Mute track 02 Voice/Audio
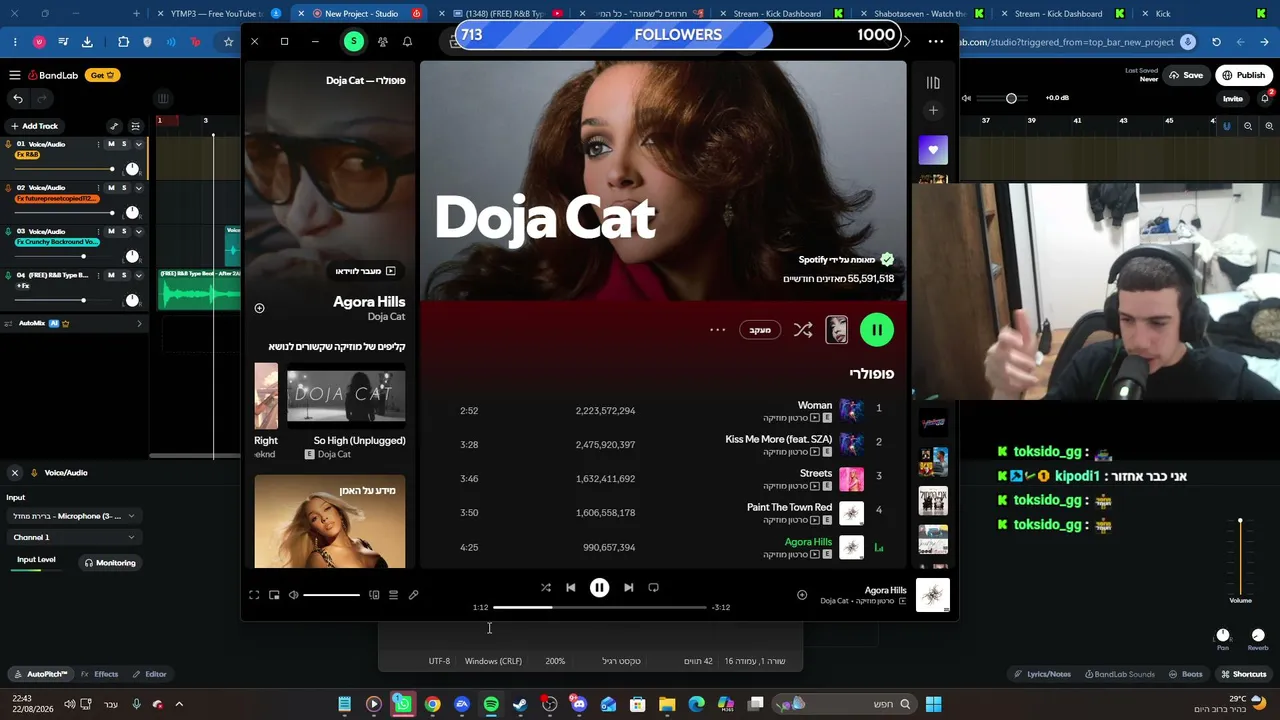Image resolution: width=1280 pixels, height=720 pixels. tap(111, 188)
